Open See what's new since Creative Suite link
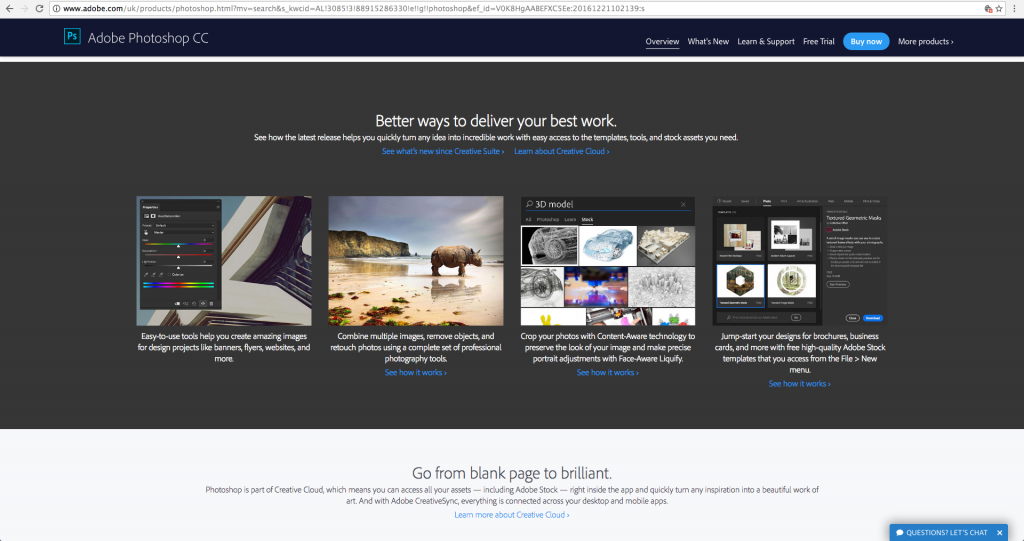 [x=443, y=151]
